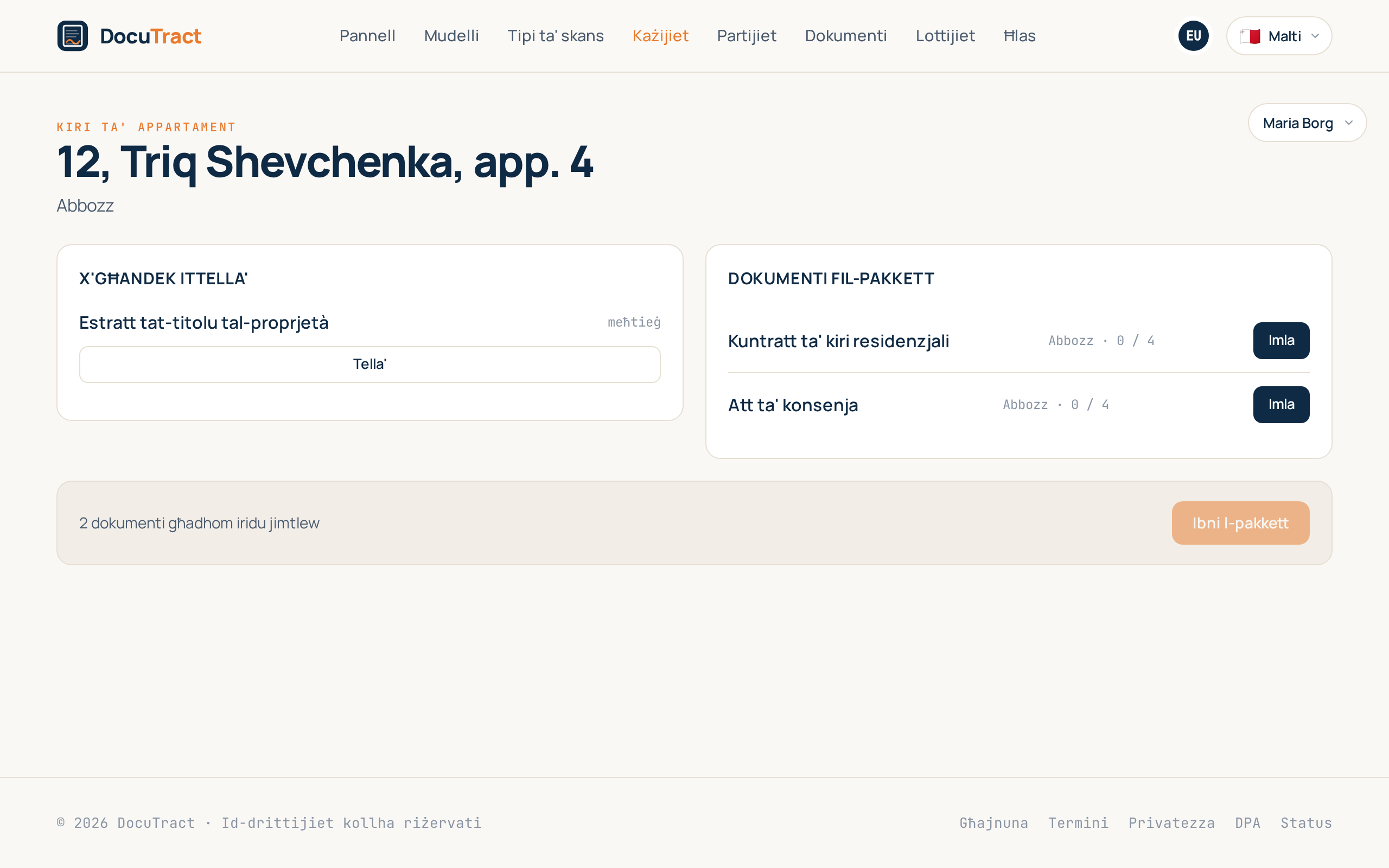Open the Malti language dropdown

(1279, 36)
